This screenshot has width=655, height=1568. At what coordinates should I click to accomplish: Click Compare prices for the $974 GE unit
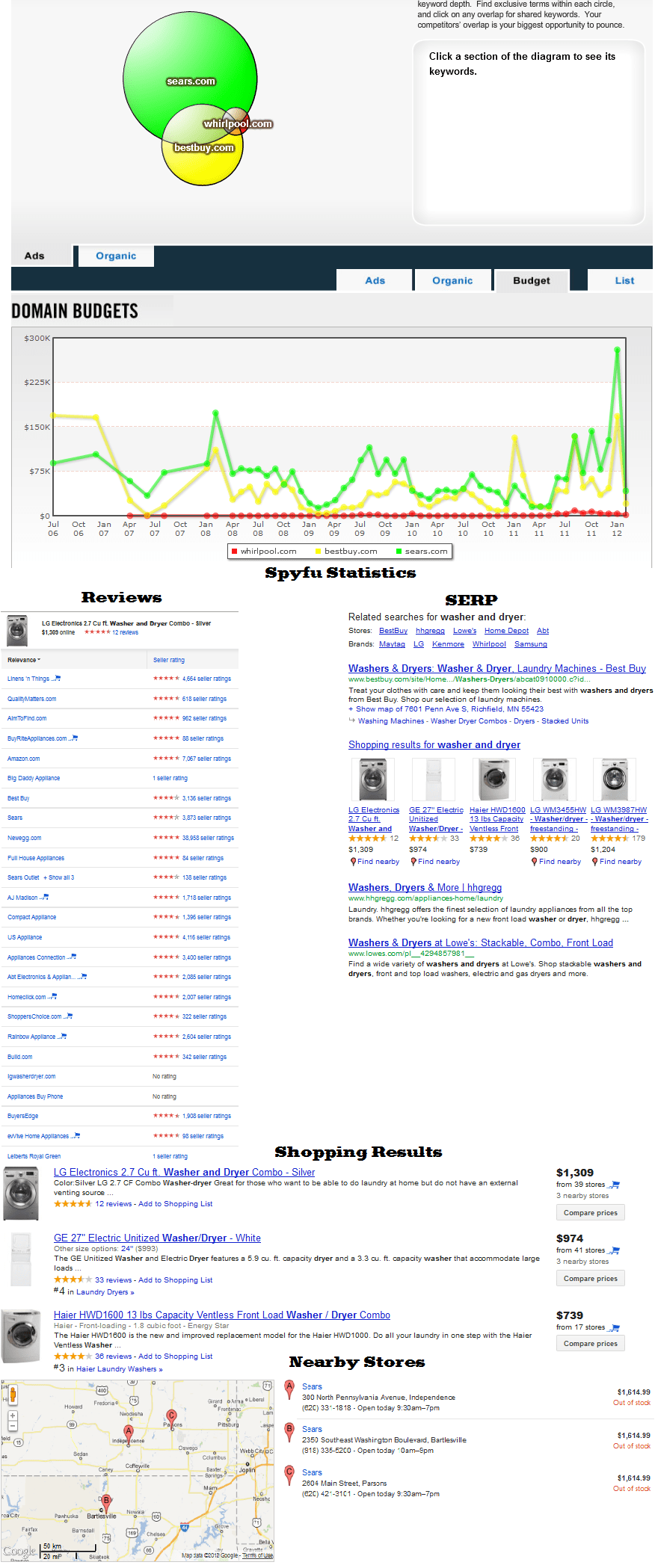pos(591,1279)
